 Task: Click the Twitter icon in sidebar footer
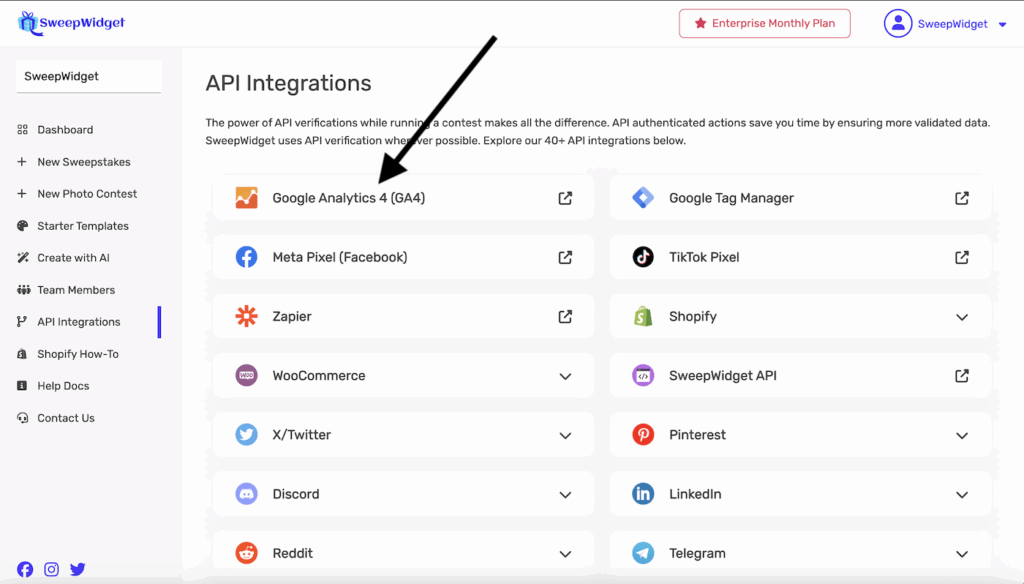[x=77, y=569]
